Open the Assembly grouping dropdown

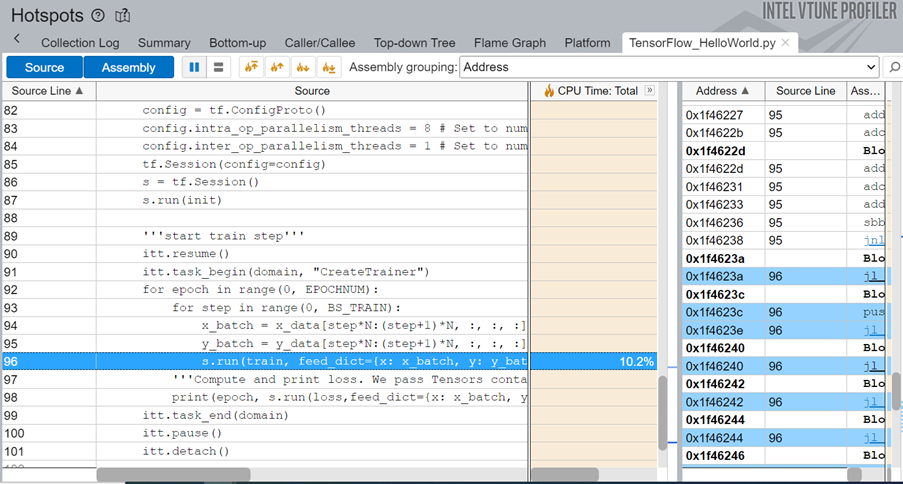pyautogui.click(x=668, y=67)
